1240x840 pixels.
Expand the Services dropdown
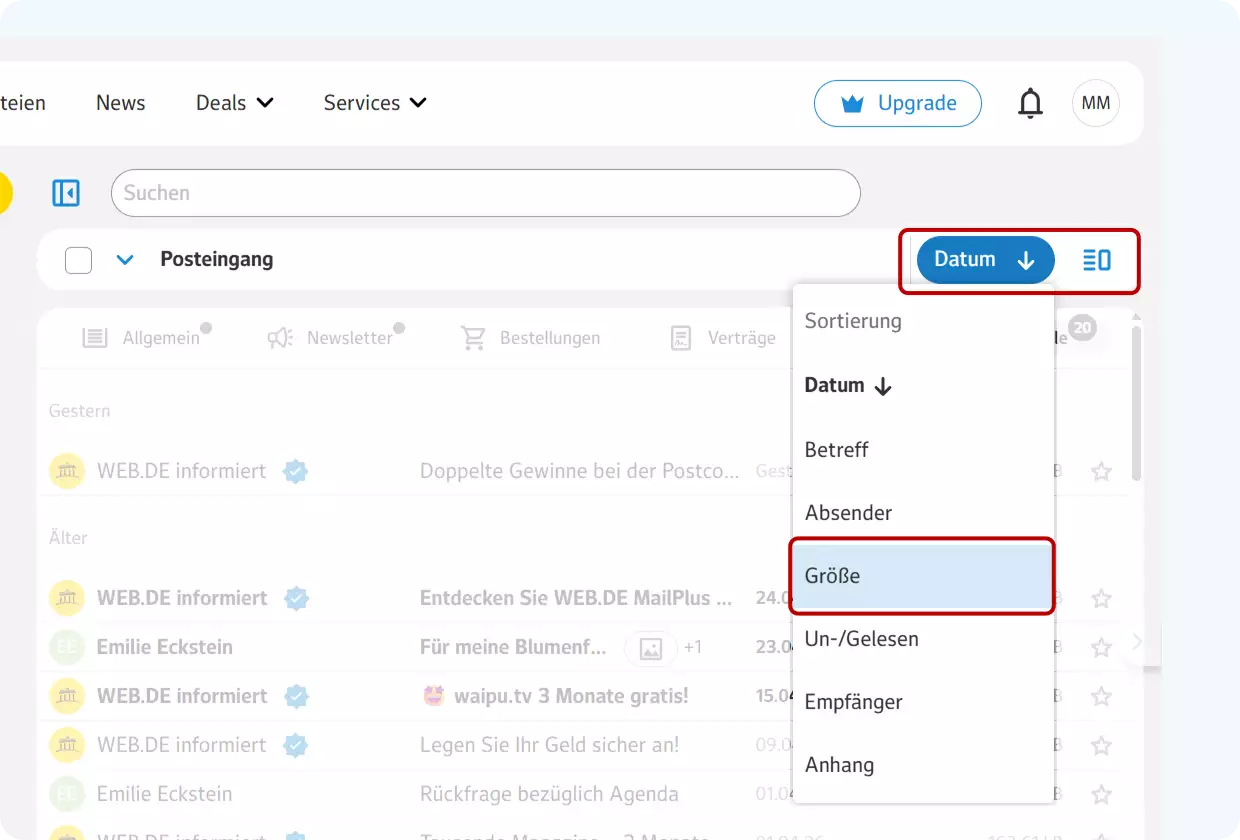click(x=372, y=102)
